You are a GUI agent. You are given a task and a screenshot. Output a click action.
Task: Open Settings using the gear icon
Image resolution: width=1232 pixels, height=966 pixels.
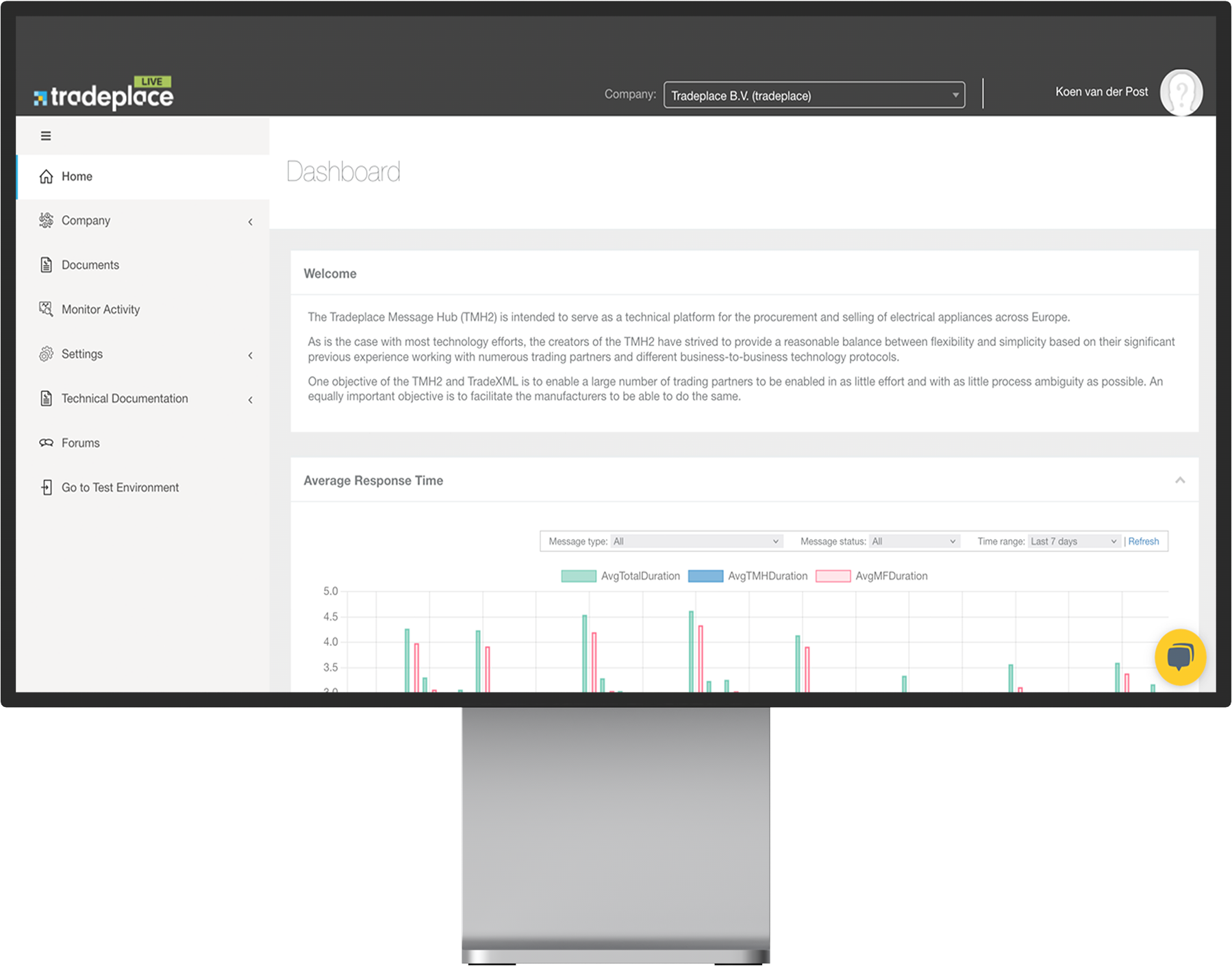tap(45, 354)
